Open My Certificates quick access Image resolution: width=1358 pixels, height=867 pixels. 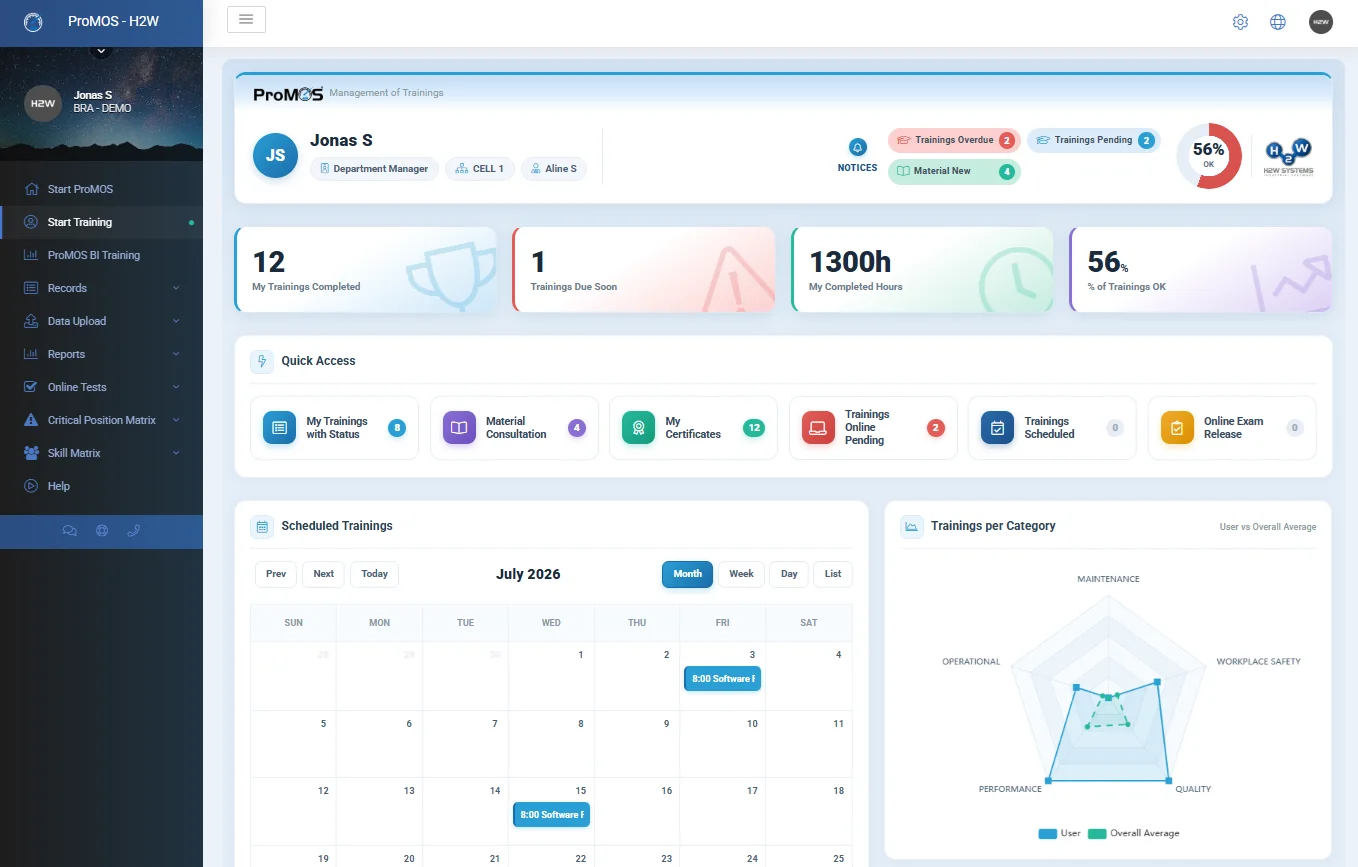(693, 428)
